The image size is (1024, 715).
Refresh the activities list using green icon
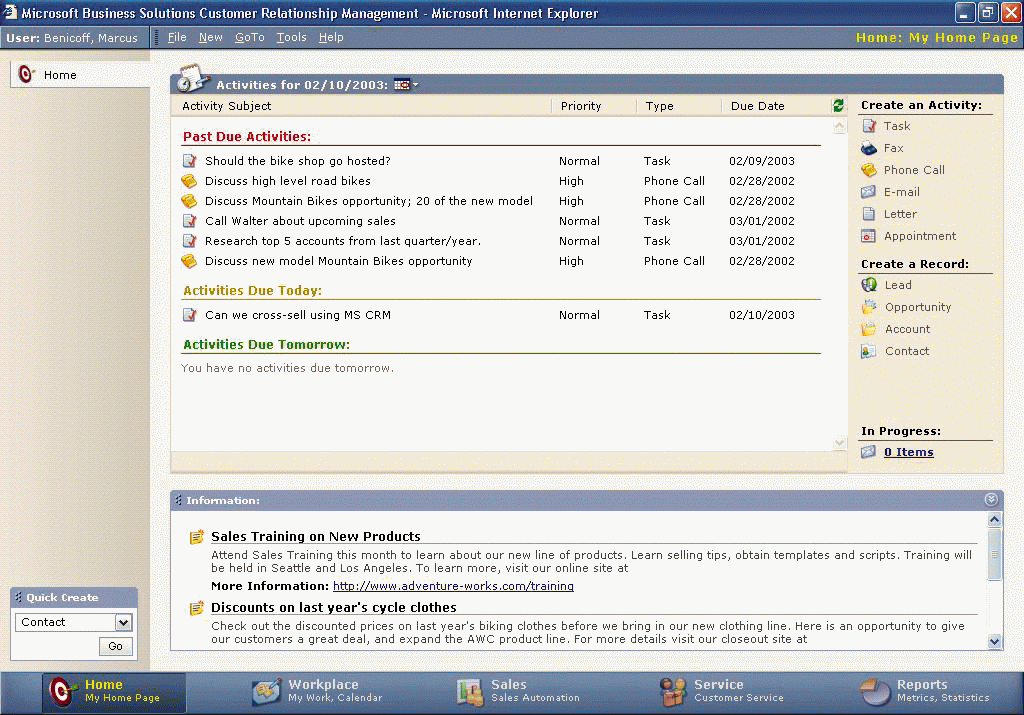838,106
